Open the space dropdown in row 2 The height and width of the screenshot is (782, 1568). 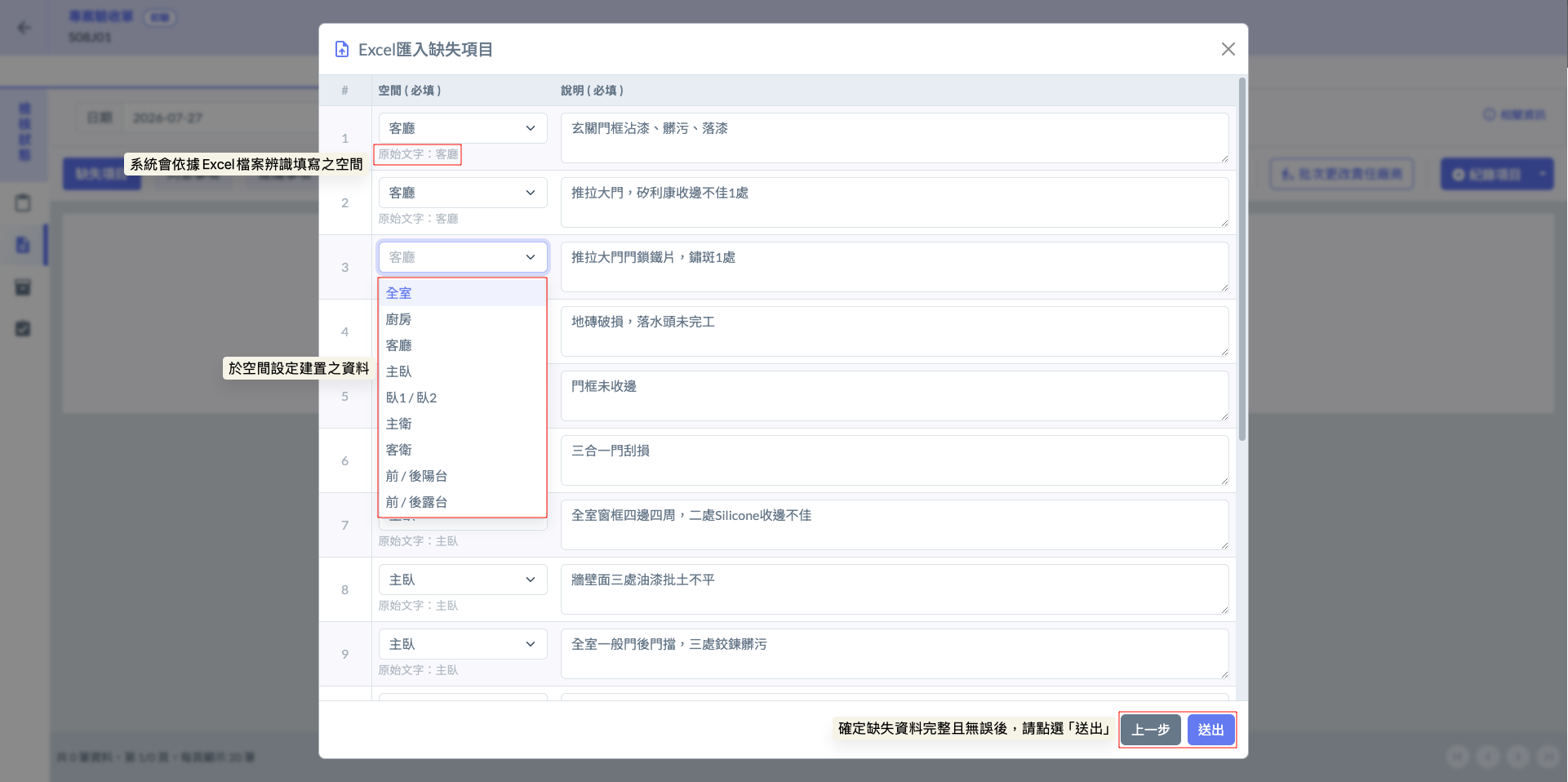click(x=463, y=193)
